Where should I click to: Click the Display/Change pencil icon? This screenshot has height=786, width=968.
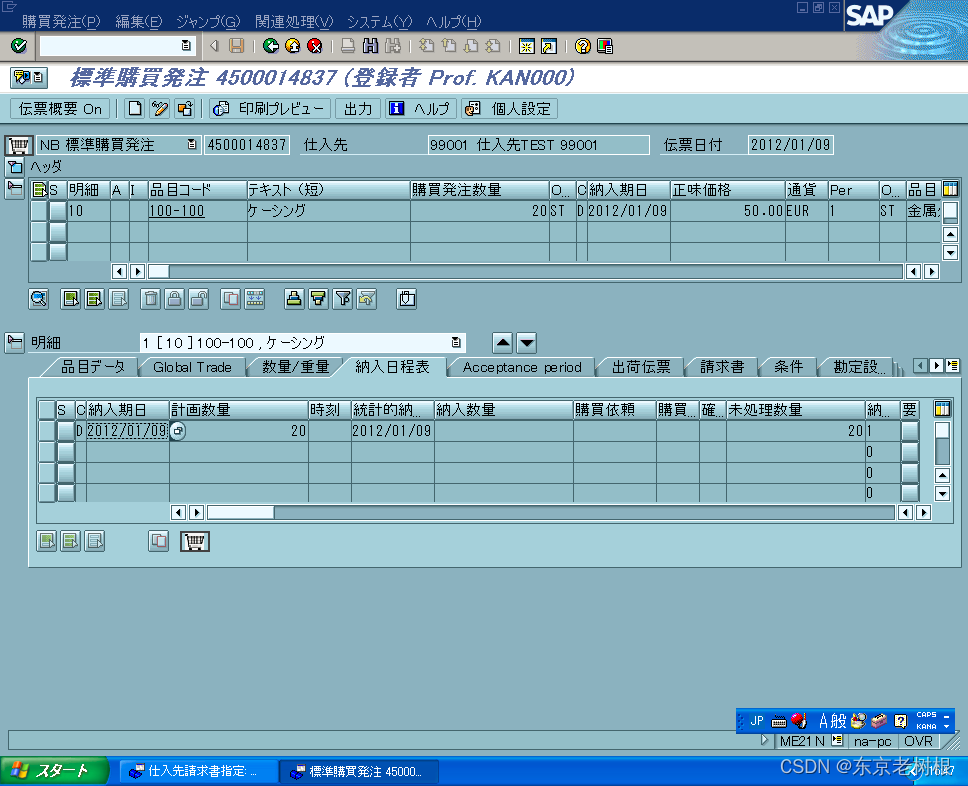point(159,109)
